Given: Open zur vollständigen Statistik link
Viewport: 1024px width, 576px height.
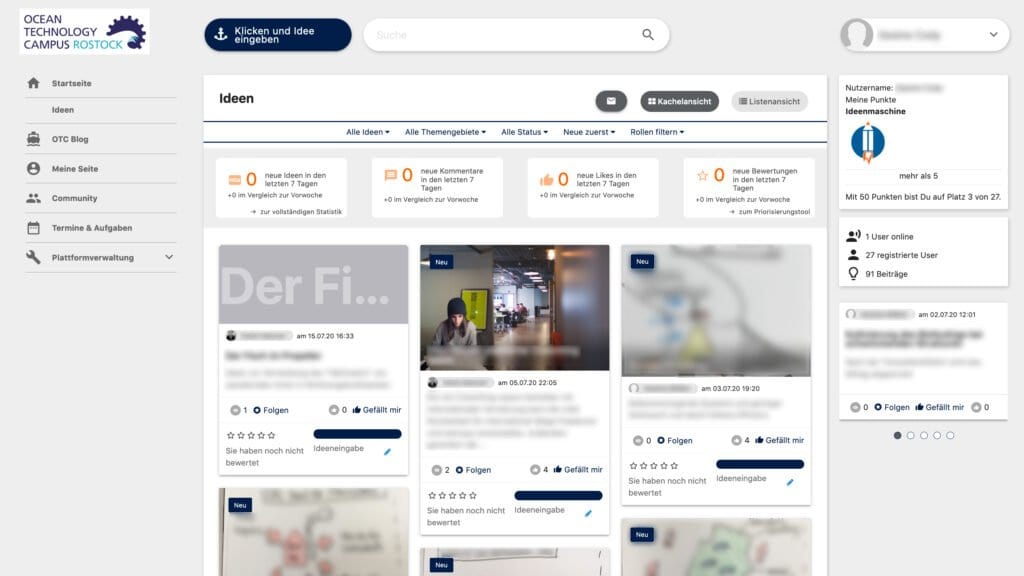Looking at the screenshot, I should 303,211.
